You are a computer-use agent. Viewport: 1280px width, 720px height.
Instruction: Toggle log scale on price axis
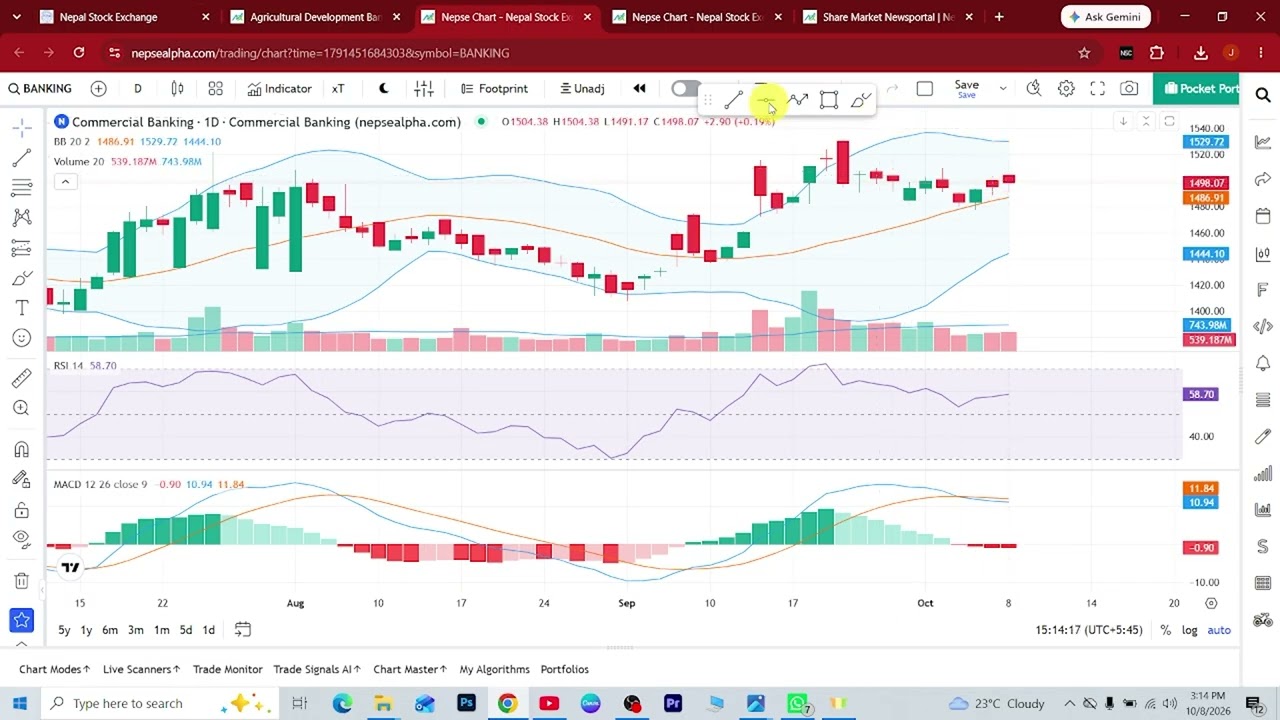(1189, 630)
